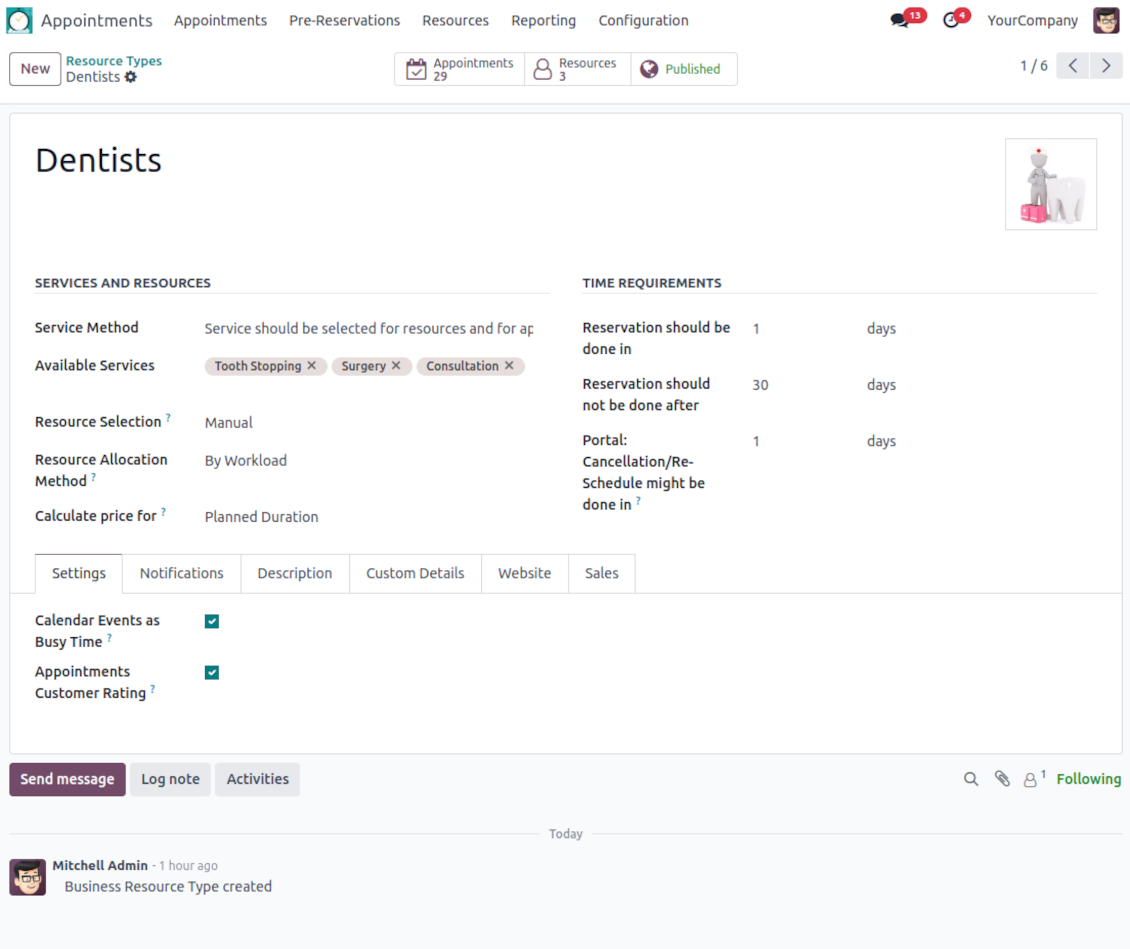
Task: Click the paperclip attachments icon
Action: 1002,779
